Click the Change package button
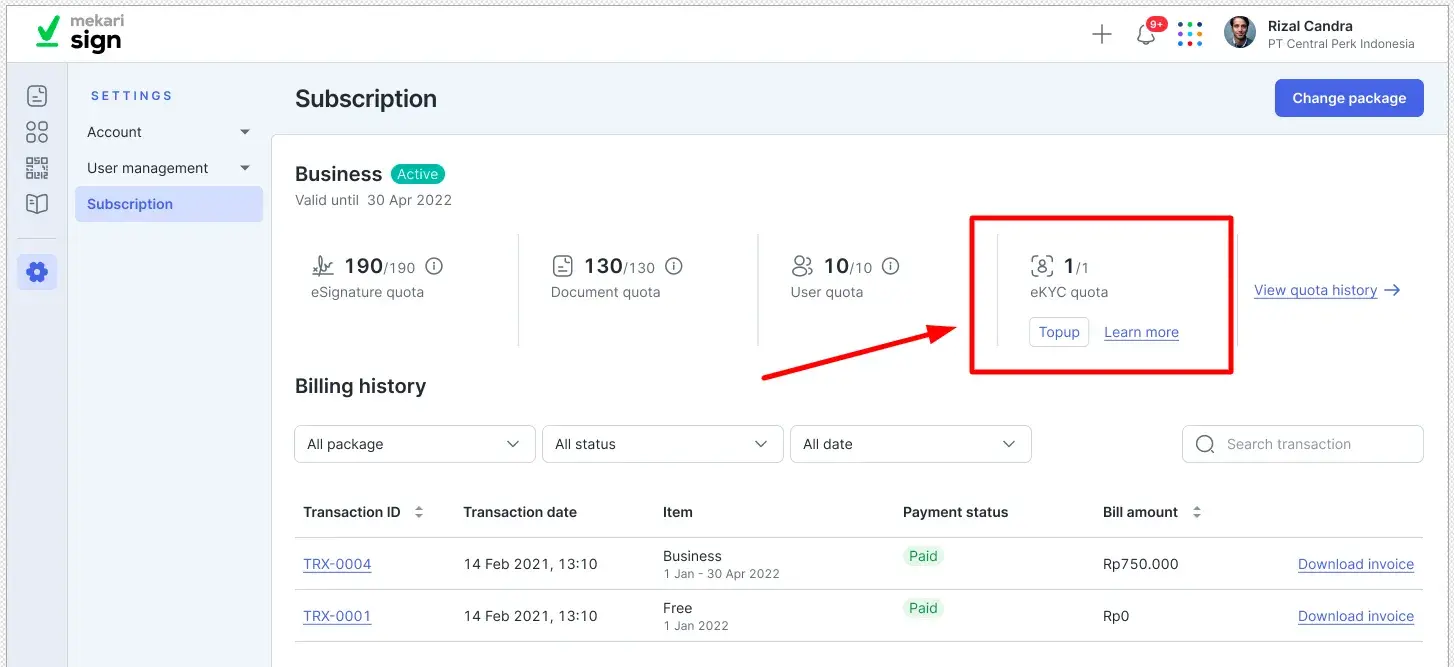This screenshot has height=667, width=1454. 1349,97
